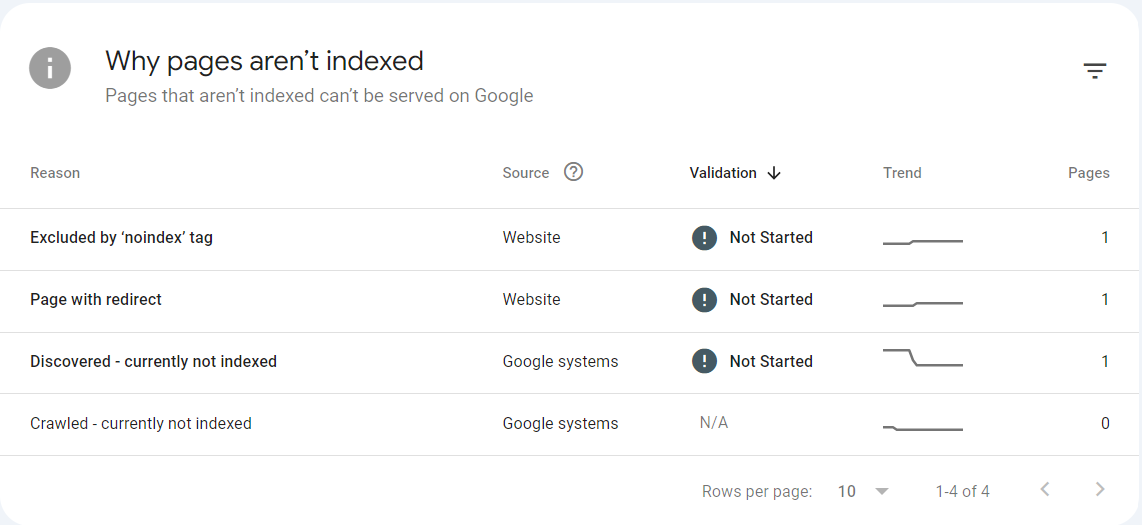Screen dimensions: 1142x525
Task: Click warning icon in noindex tag row
Action: (704, 238)
